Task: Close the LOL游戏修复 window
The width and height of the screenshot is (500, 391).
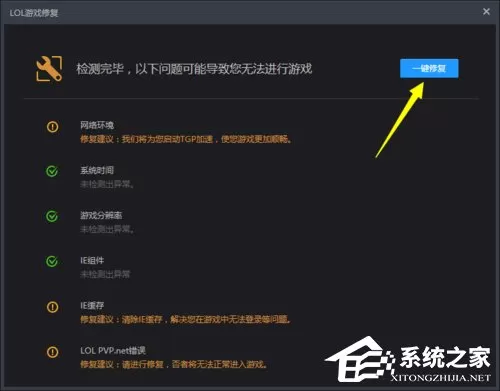Action: [486, 12]
